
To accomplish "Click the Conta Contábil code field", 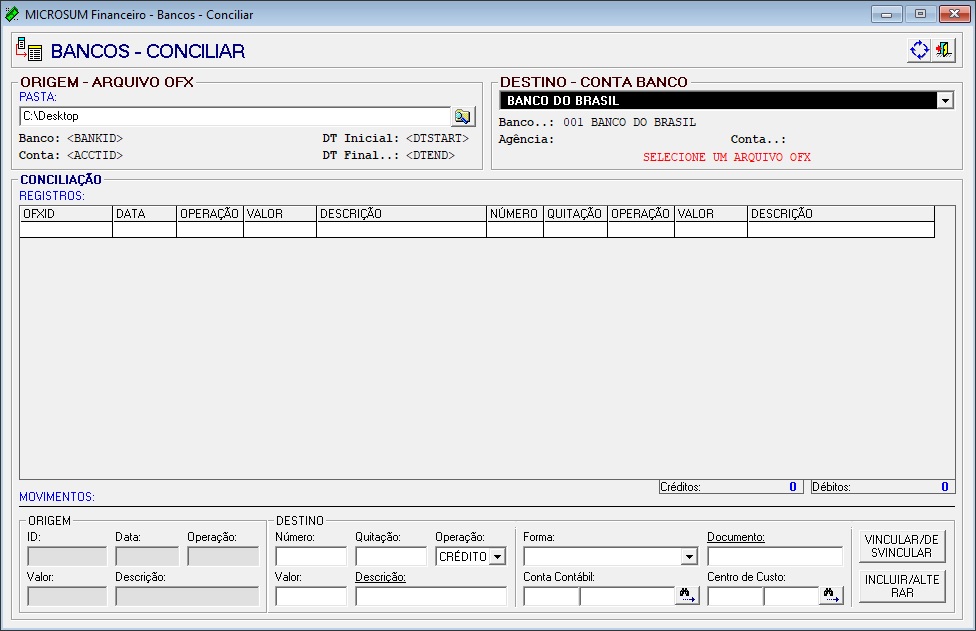I will [551, 596].
